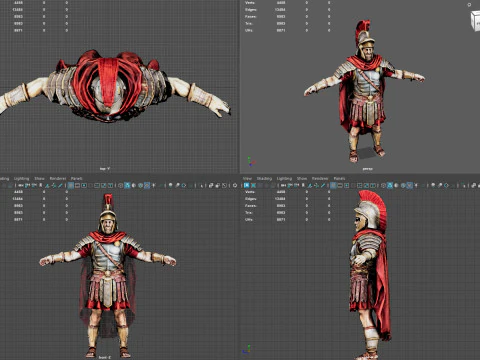This screenshot has width=480, height=360.
Task: Toggle X-ray in the front view toolbar
Action: [211, 185]
